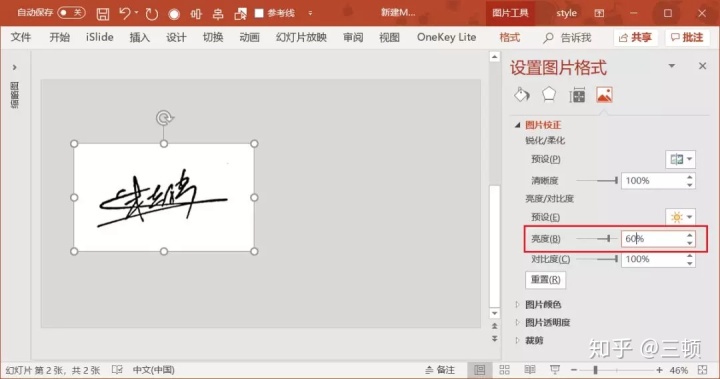Click the 告诉我 search box

point(567,38)
